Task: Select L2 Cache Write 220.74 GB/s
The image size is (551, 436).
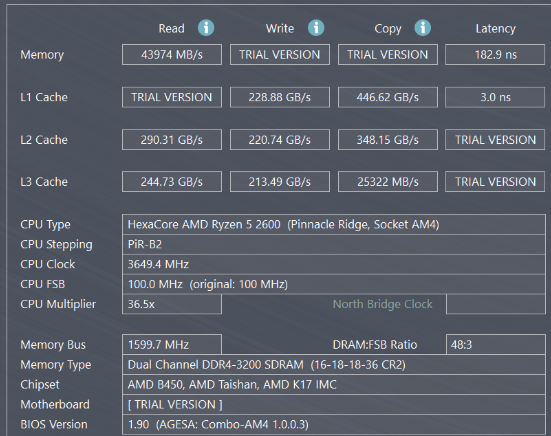Action: [280, 140]
